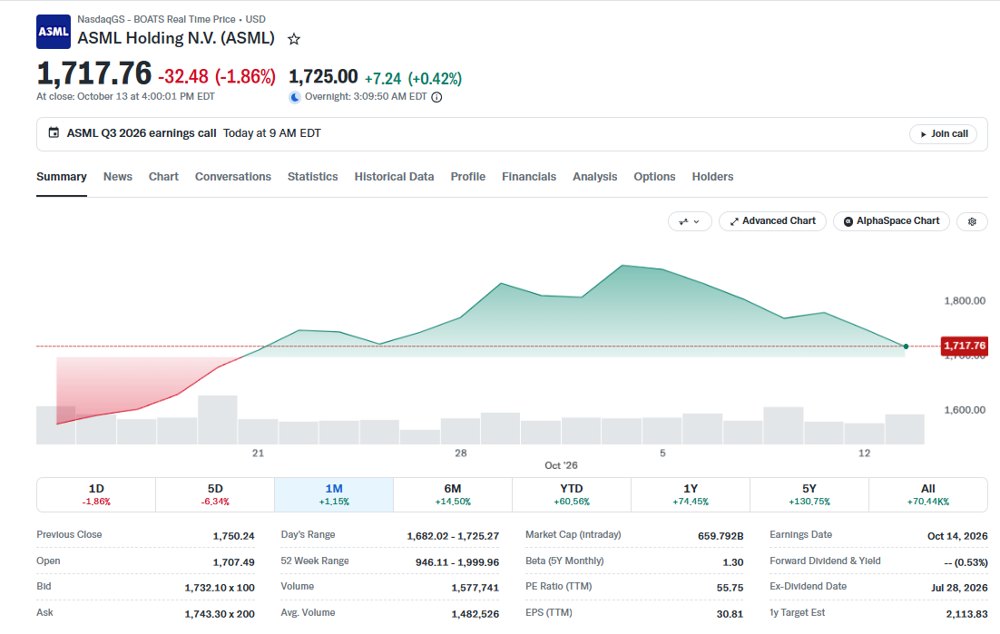Click the 1,800.00 axis label
This screenshot has height=634, width=1000.
(964, 300)
